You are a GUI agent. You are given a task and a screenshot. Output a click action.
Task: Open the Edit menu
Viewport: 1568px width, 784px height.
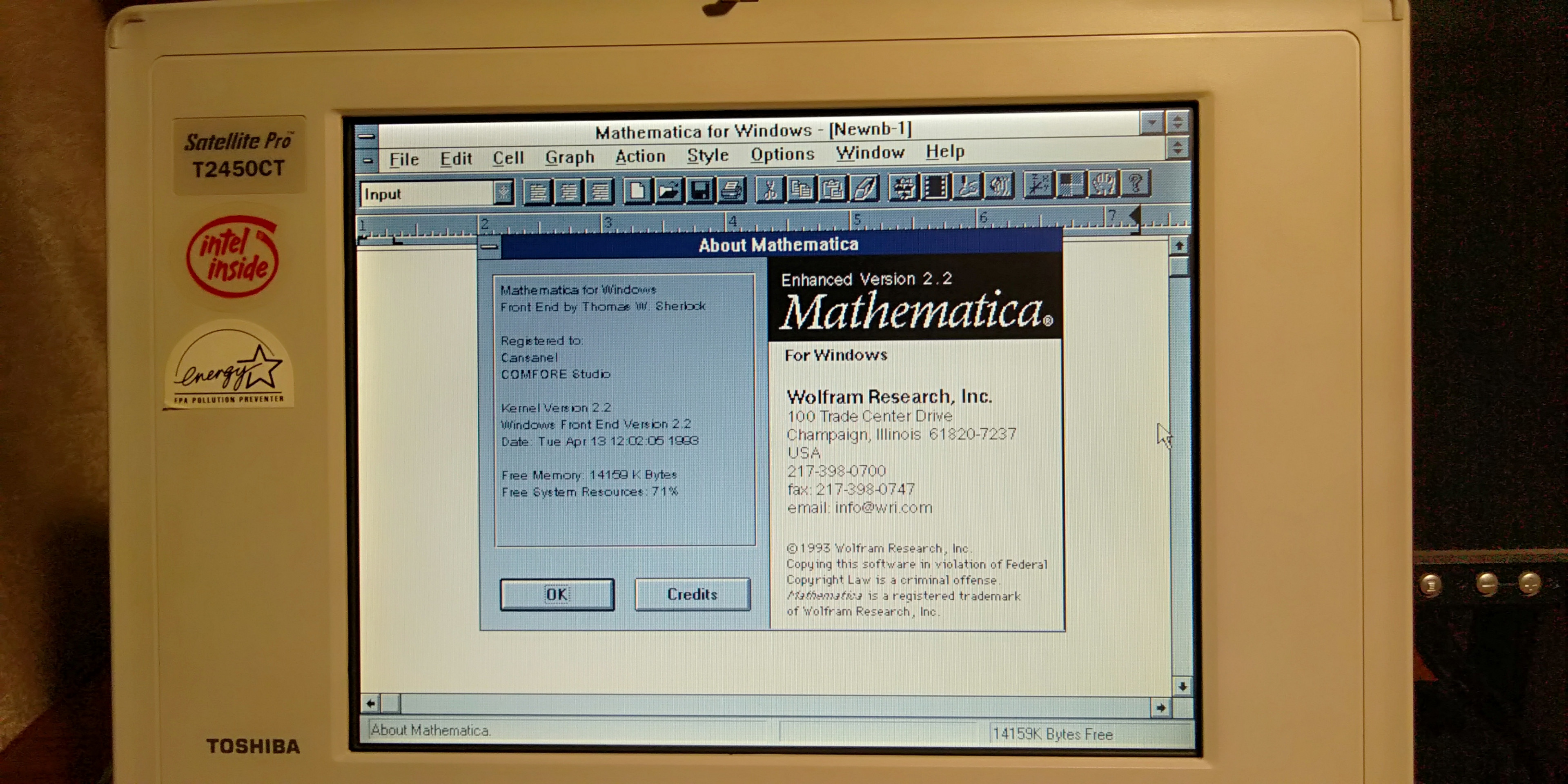[x=456, y=158]
